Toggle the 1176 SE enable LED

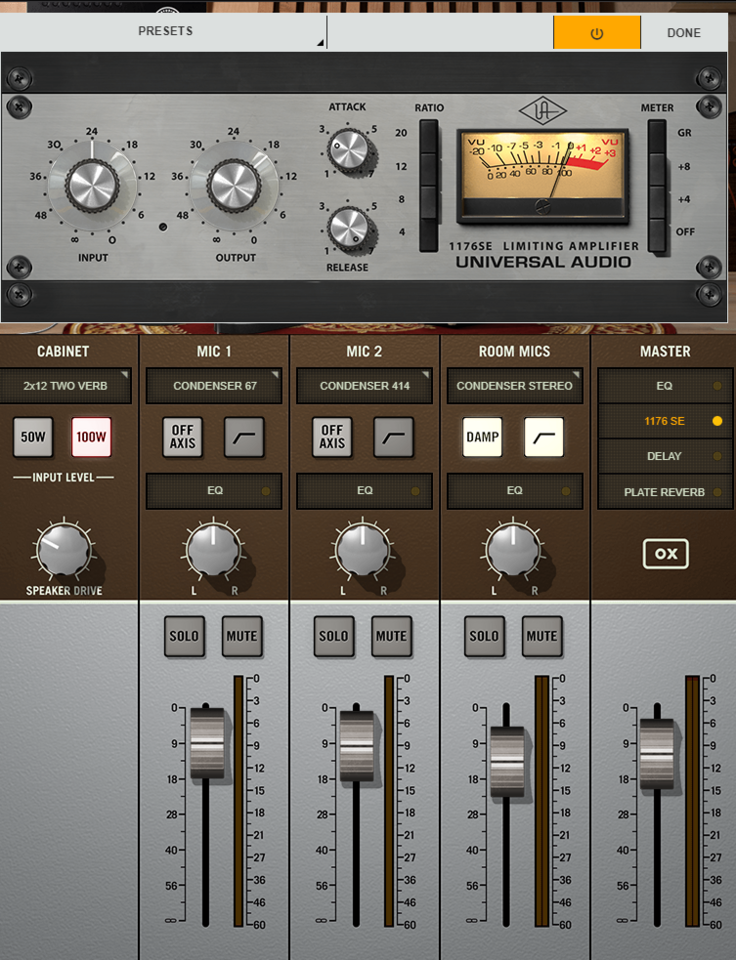pyautogui.click(x=717, y=421)
